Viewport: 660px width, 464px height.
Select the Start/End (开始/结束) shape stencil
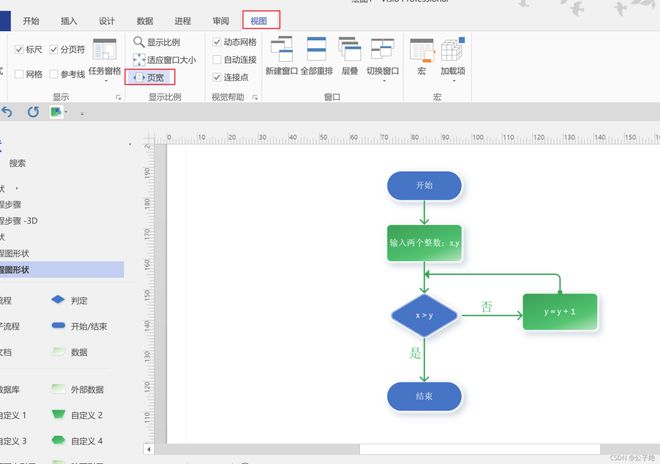click(x=58, y=326)
